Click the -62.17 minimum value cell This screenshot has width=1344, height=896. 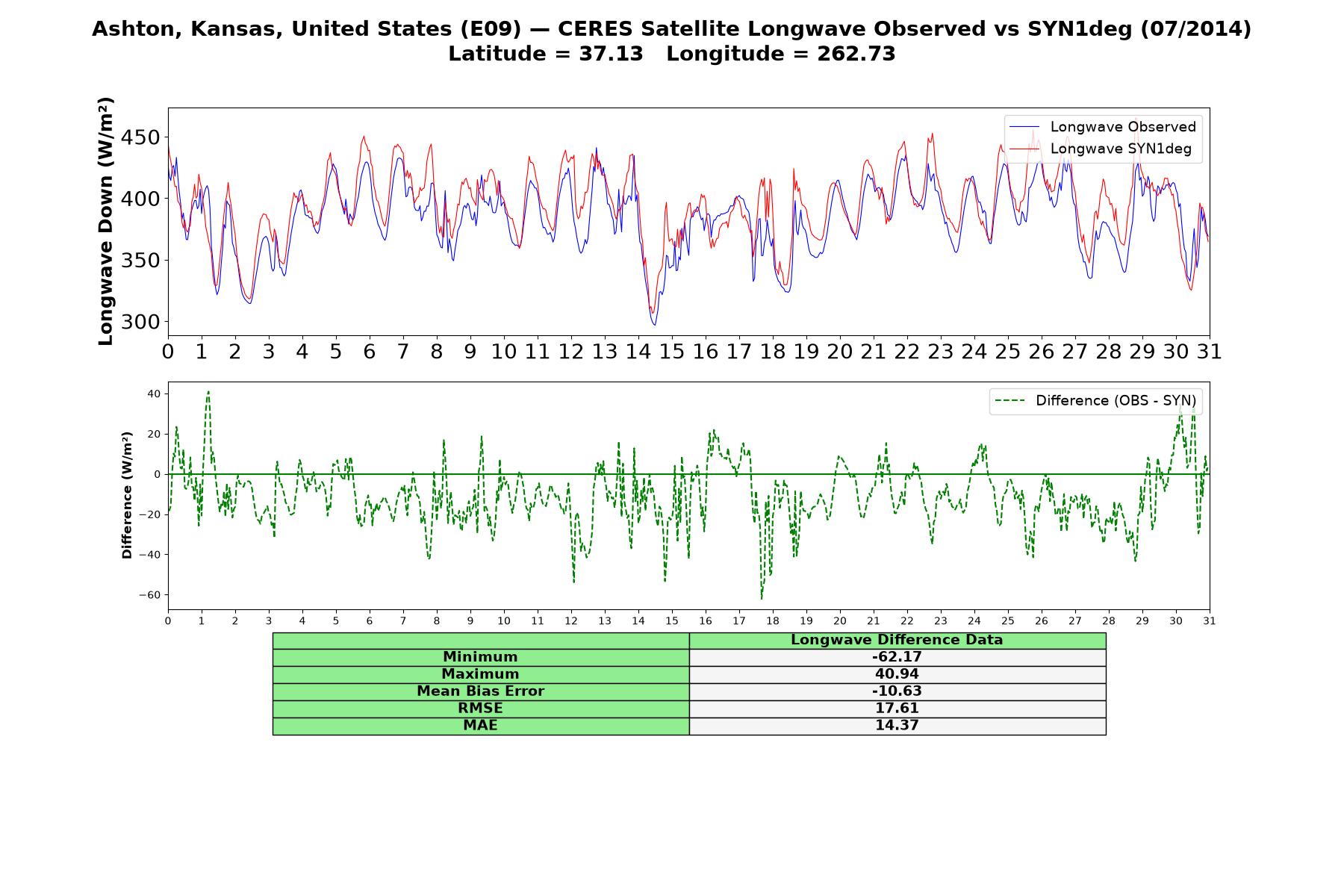tap(897, 657)
